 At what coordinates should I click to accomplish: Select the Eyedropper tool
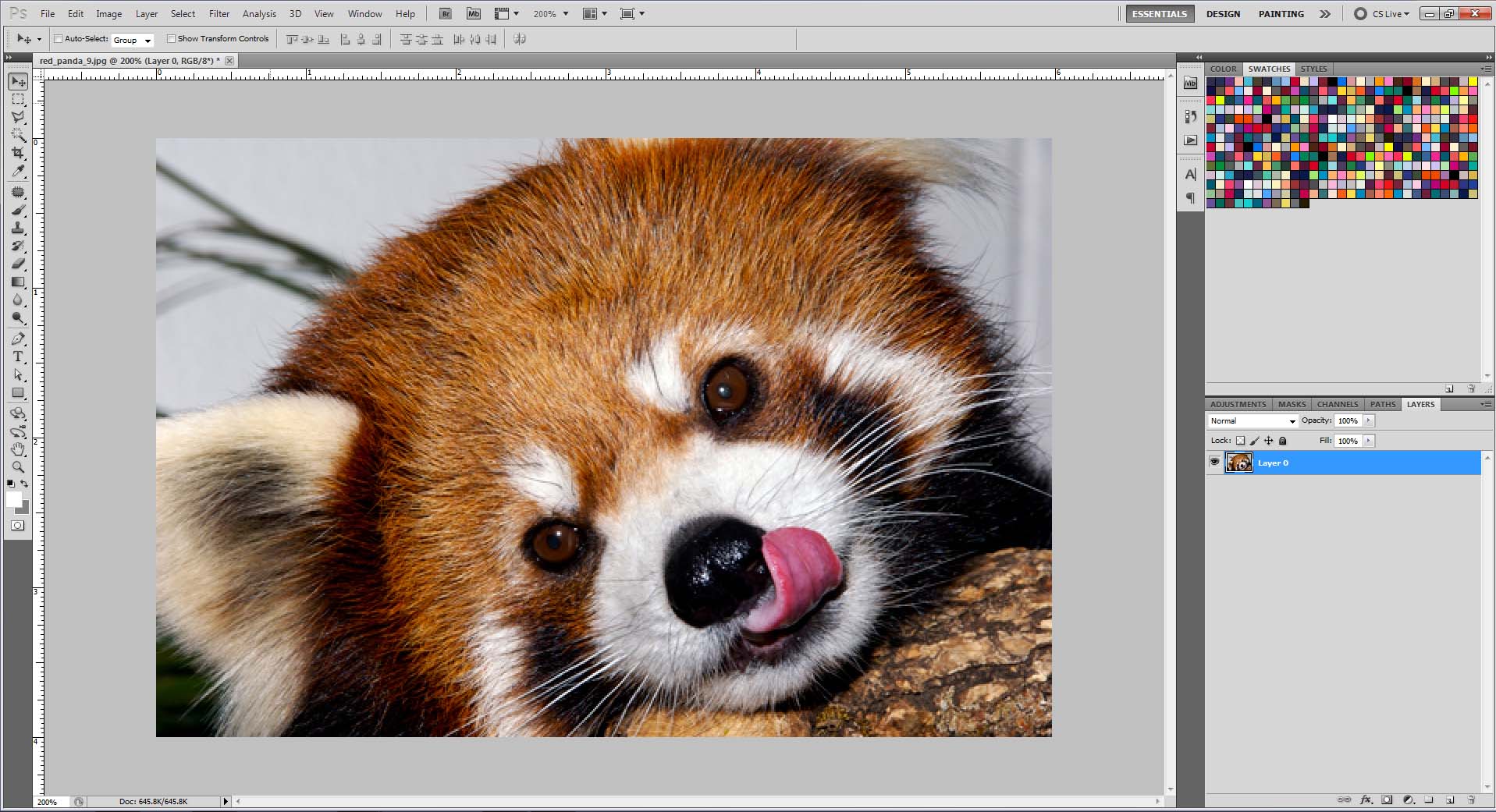click(x=18, y=171)
